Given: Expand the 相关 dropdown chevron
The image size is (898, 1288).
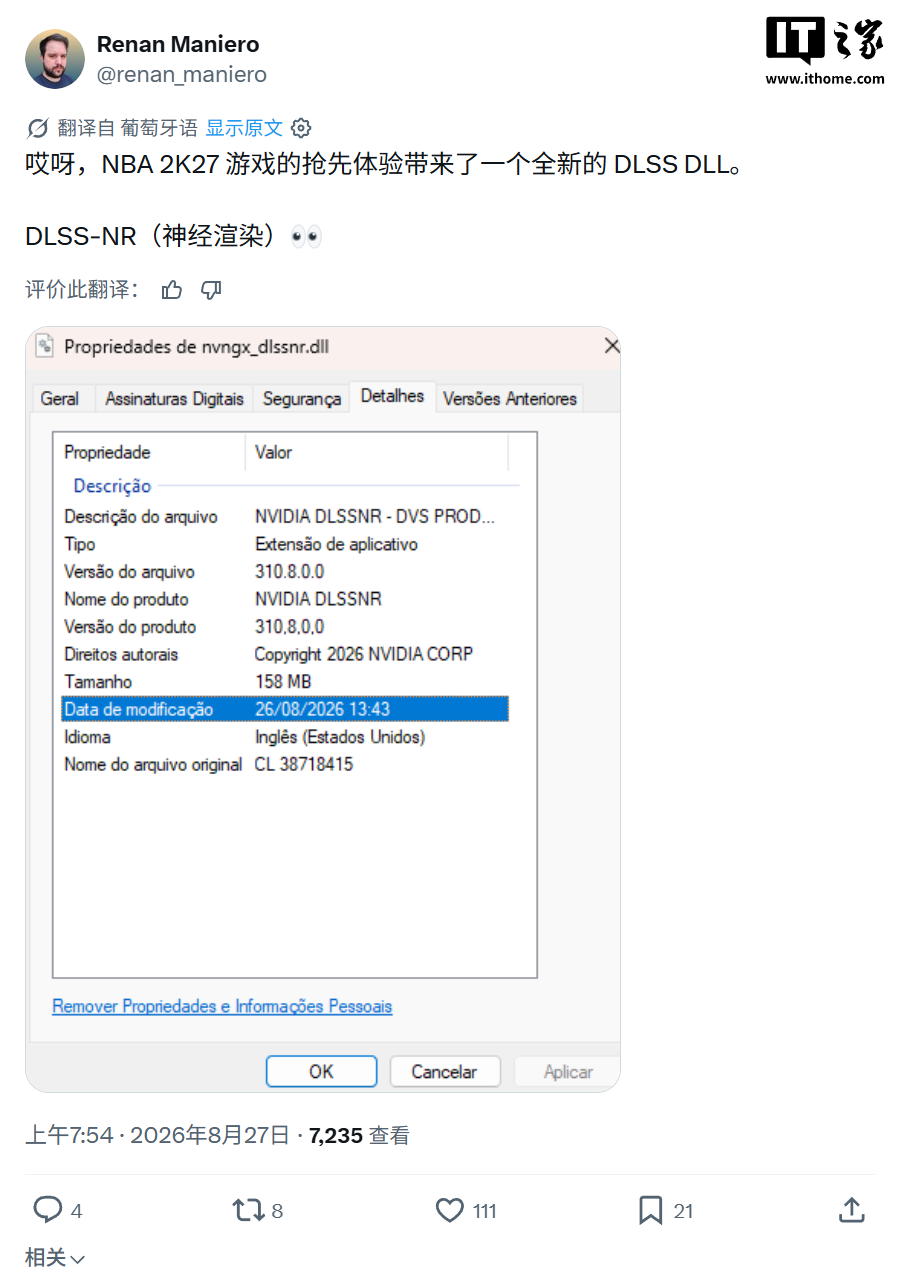Looking at the screenshot, I should point(78,1259).
